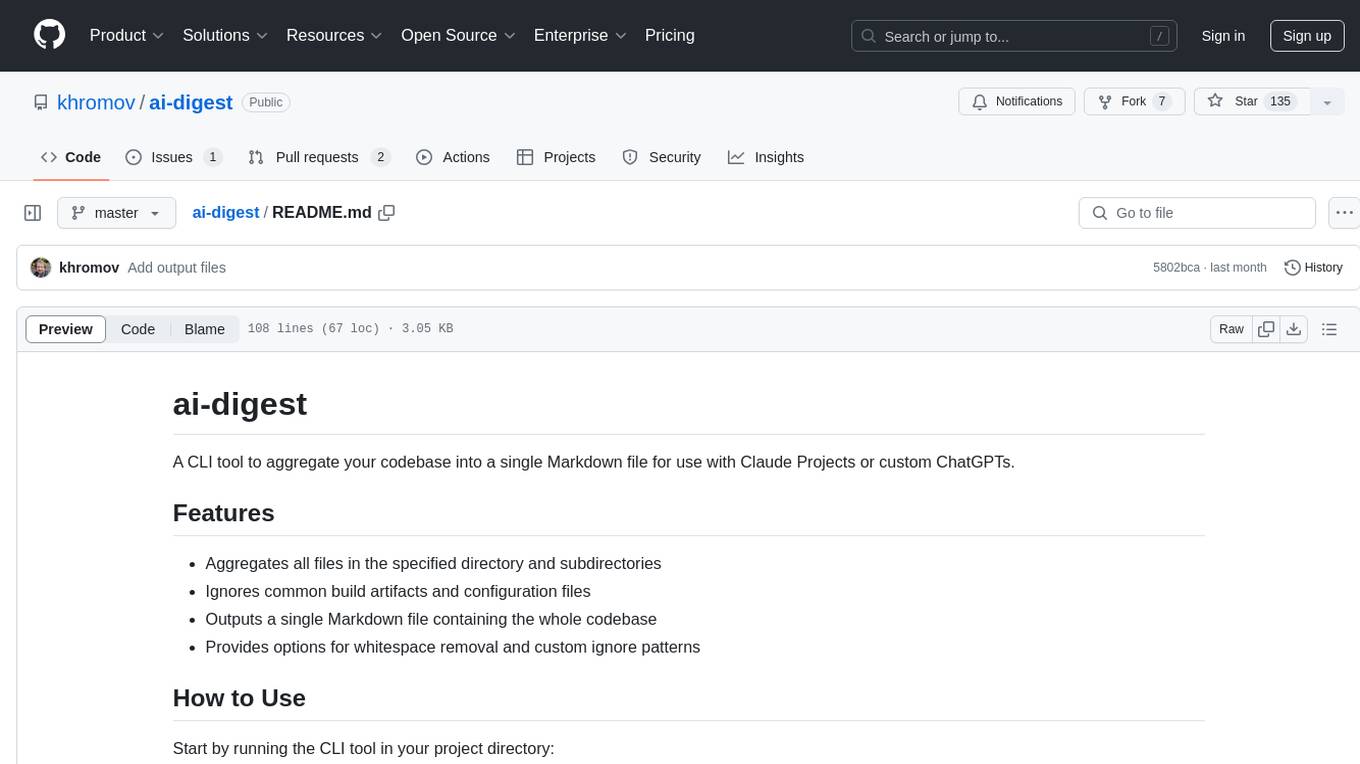Screen dimensions: 1360x764
Task: Switch to the Code tab
Action: tap(71, 157)
